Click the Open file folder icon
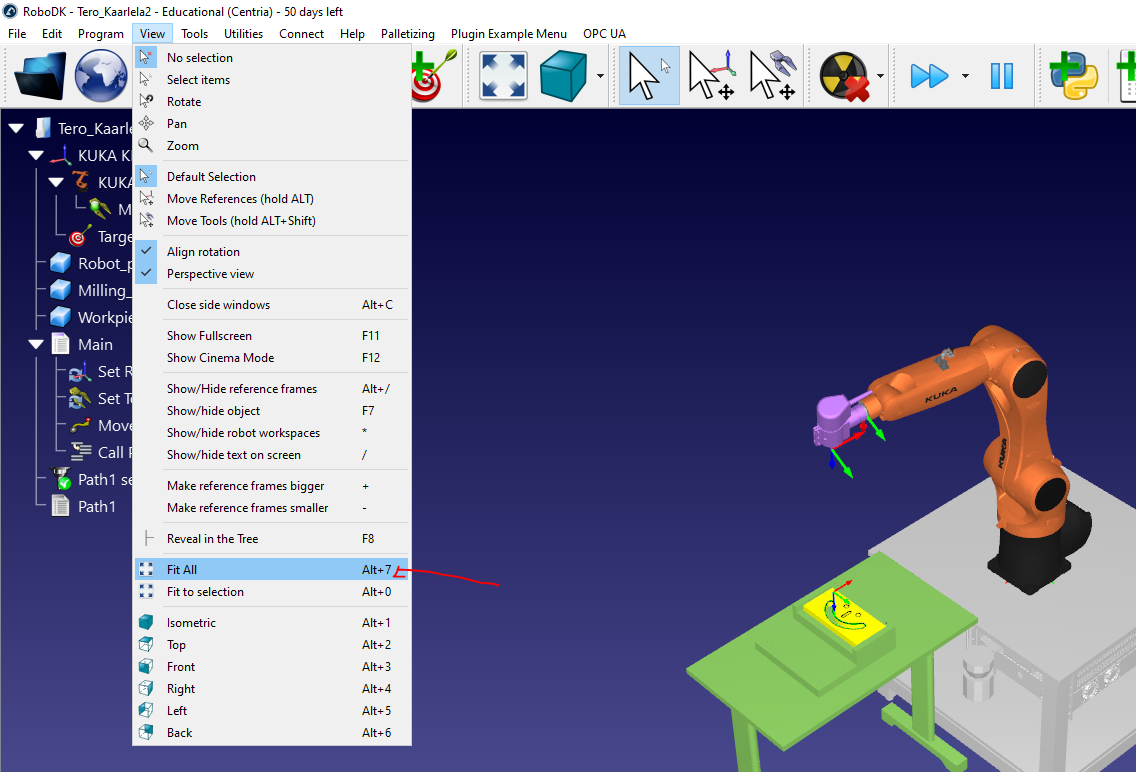The width and height of the screenshot is (1136, 772). 40,76
